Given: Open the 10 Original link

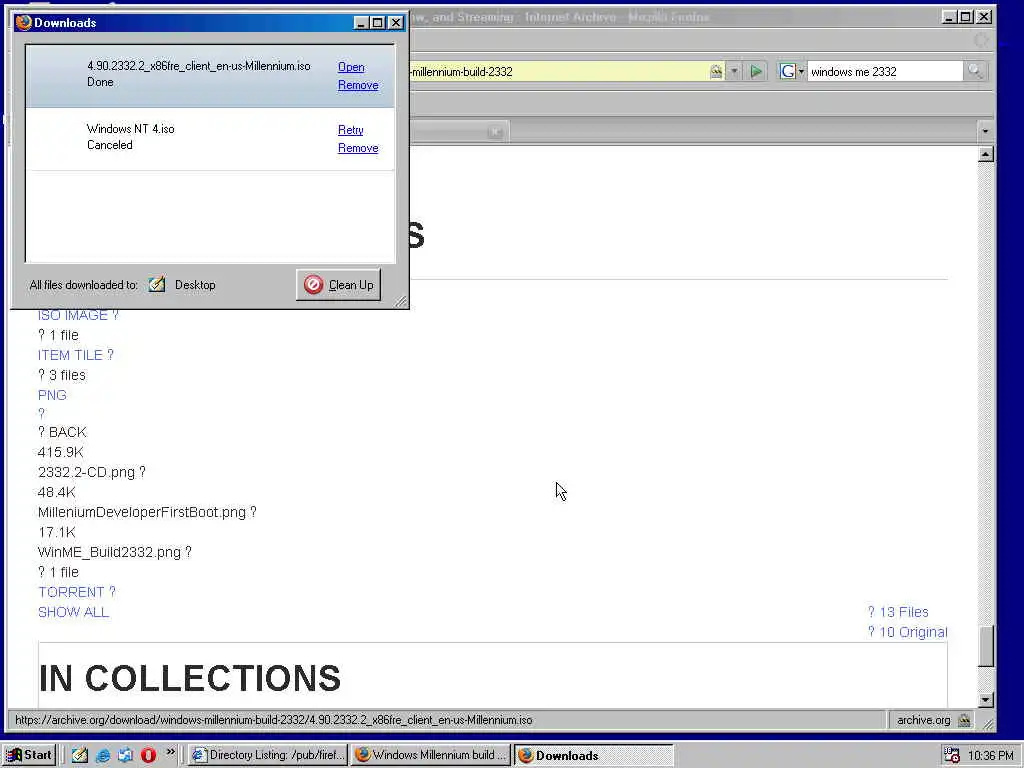Looking at the screenshot, I should (x=908, y=632).
